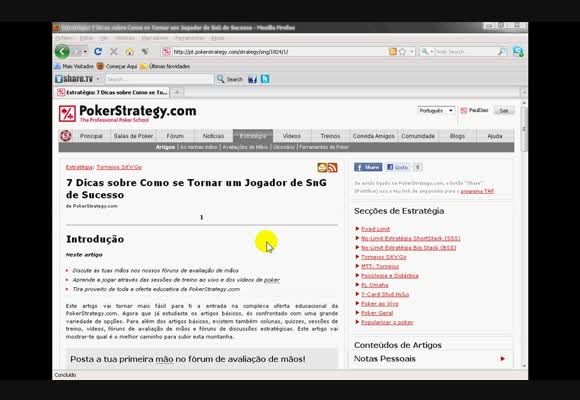Open the Salas de Poker tab

point(133,136)
